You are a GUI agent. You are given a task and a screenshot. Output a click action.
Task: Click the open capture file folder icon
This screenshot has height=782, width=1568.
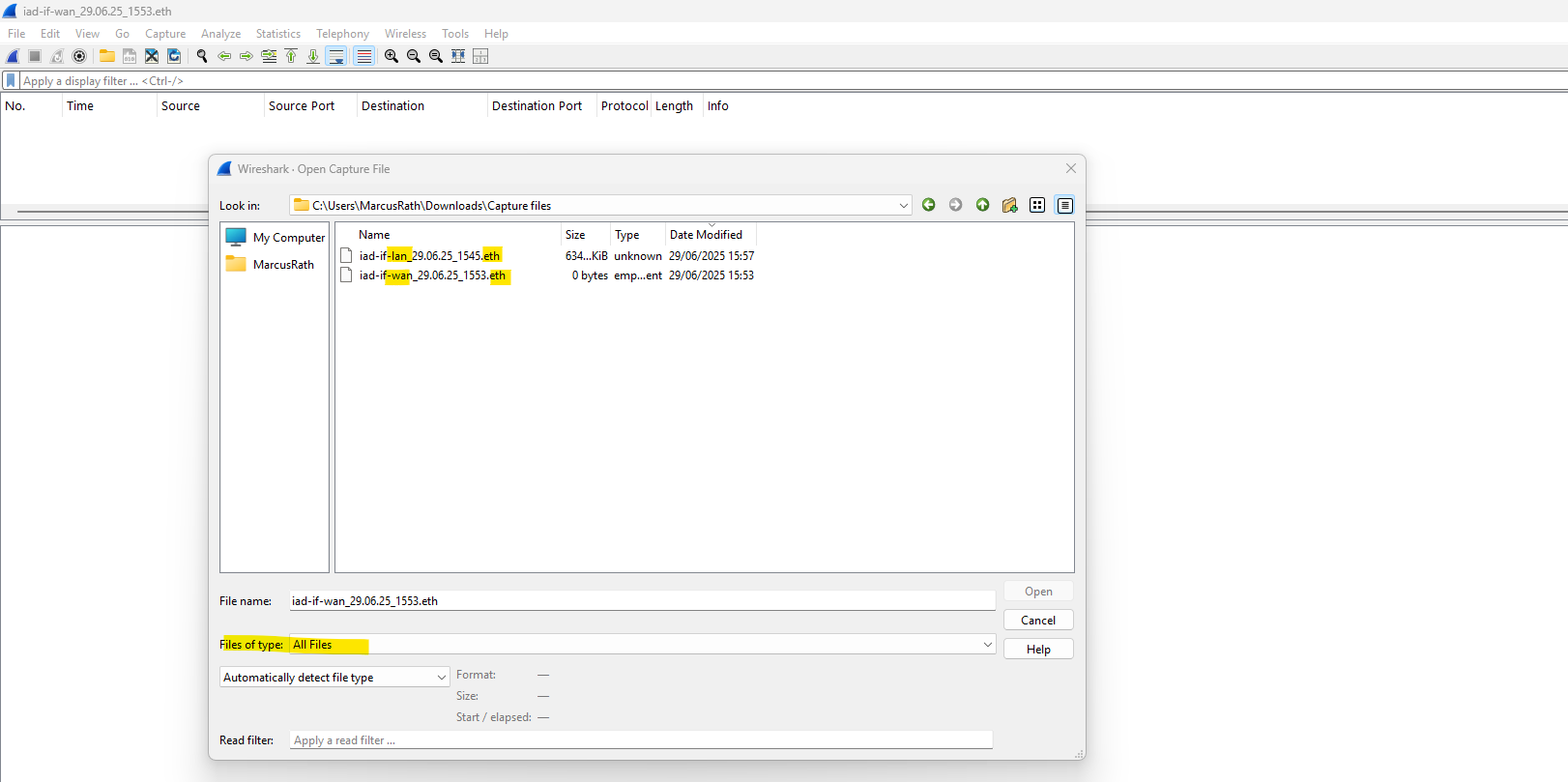coord(107,56)
